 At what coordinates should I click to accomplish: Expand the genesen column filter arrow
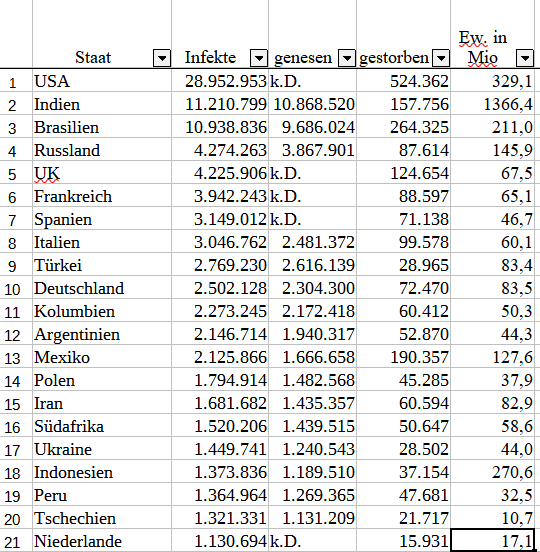pyautogui.click(x=347, y=58)
